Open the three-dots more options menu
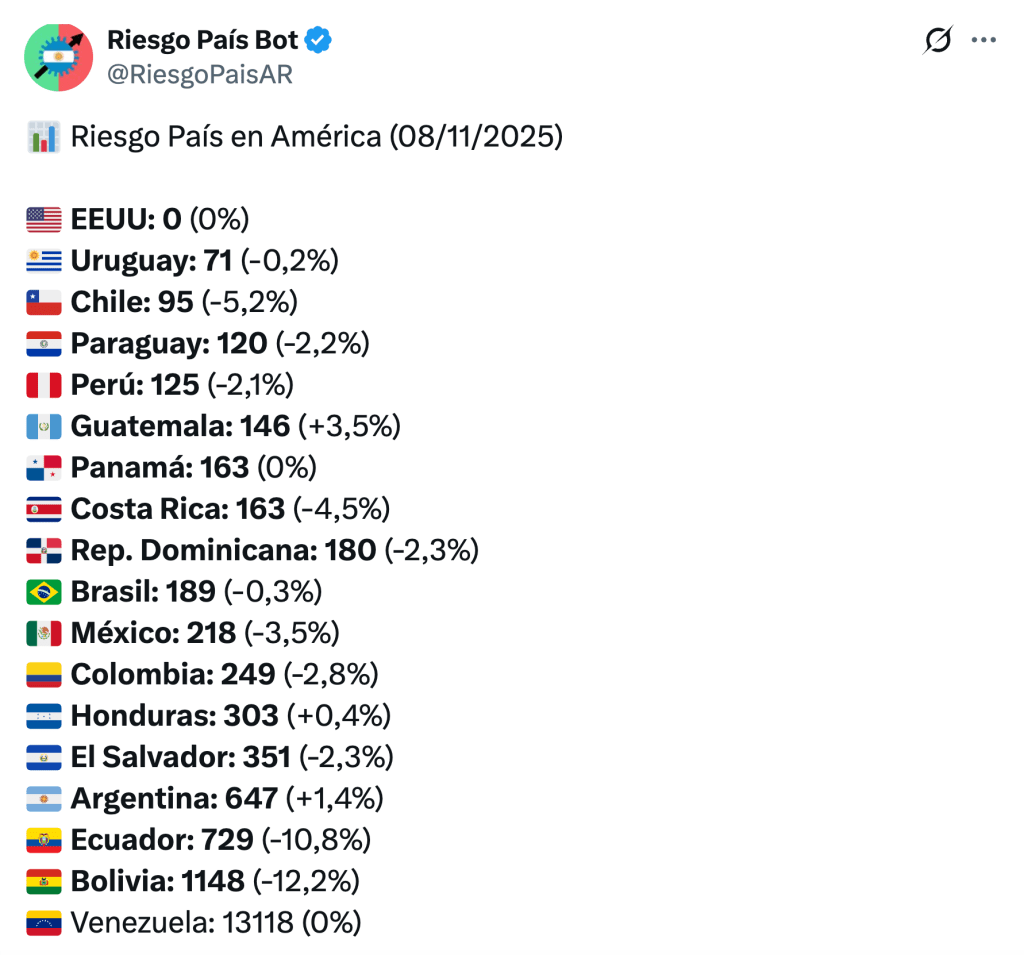Screen dimensions: 1024x955 tap(984, 41)
